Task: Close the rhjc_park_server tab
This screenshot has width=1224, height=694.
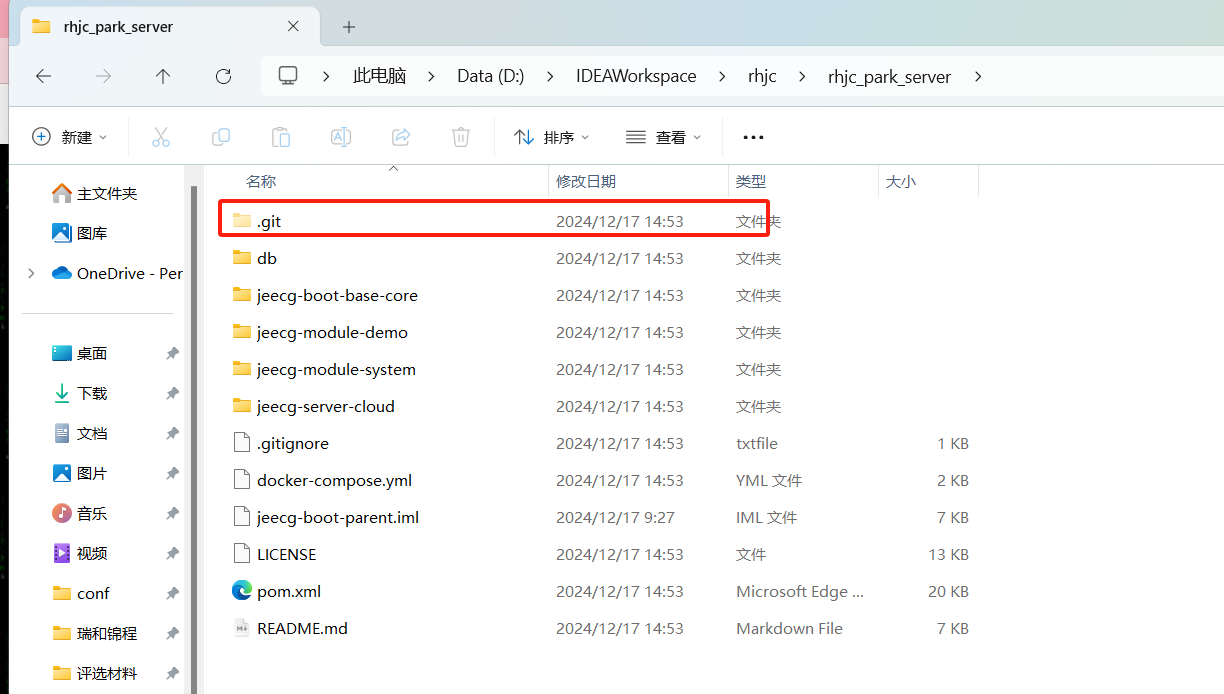Action: pos(294,27)
